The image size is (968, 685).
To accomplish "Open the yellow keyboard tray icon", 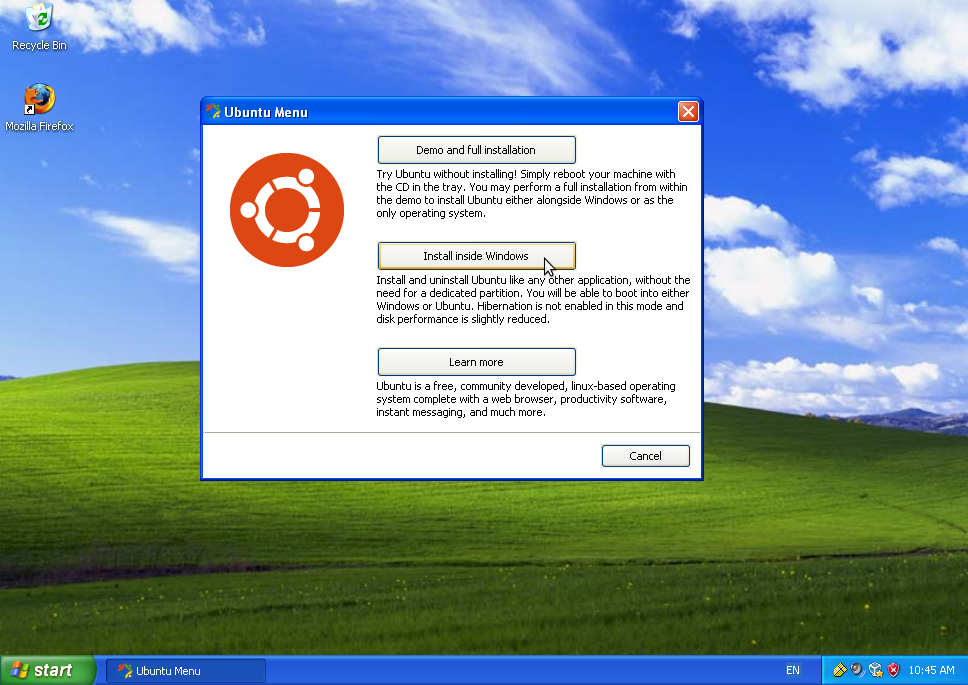I will coord(840,670).
